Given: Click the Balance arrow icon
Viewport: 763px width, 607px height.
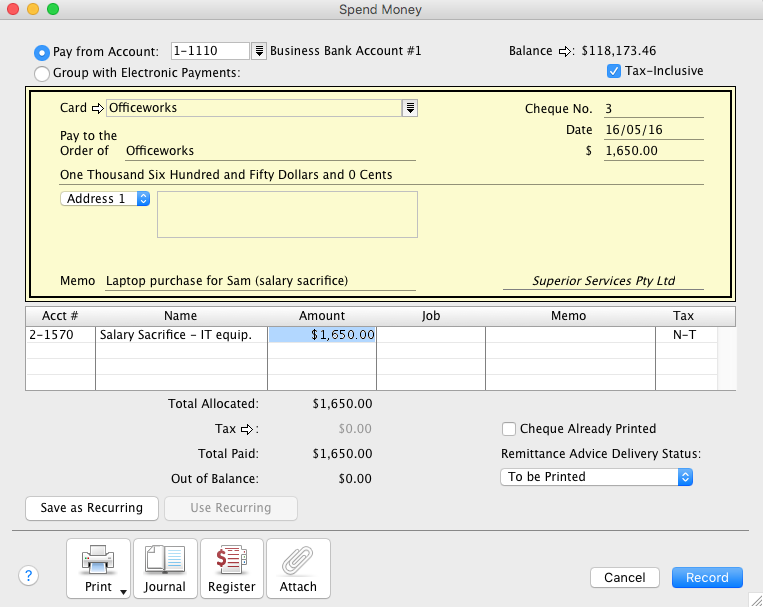Looking at the screenshot, I should pos(567,51).
